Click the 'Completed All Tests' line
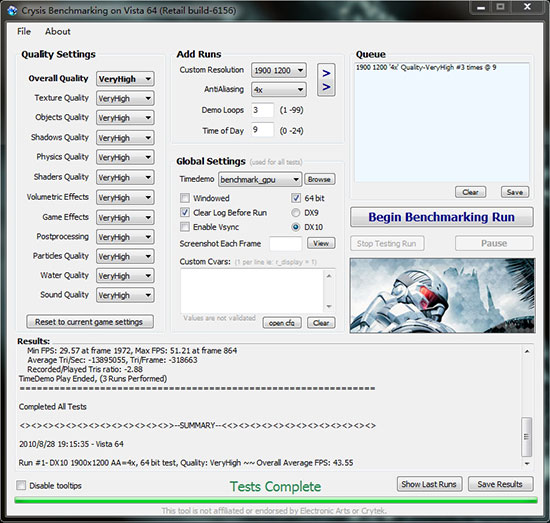The height and width of the screenshot is (523, 550). coord(53,407)
